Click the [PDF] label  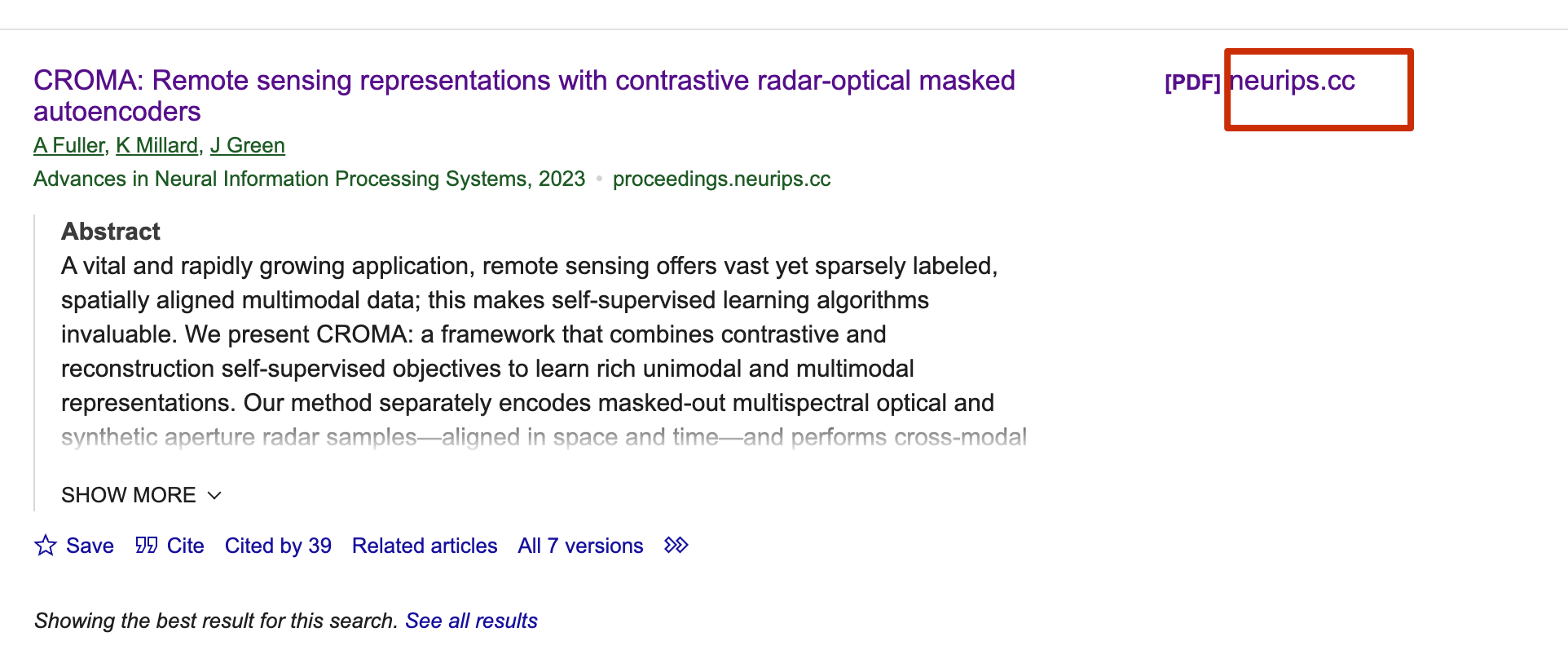click(1191, 82)
